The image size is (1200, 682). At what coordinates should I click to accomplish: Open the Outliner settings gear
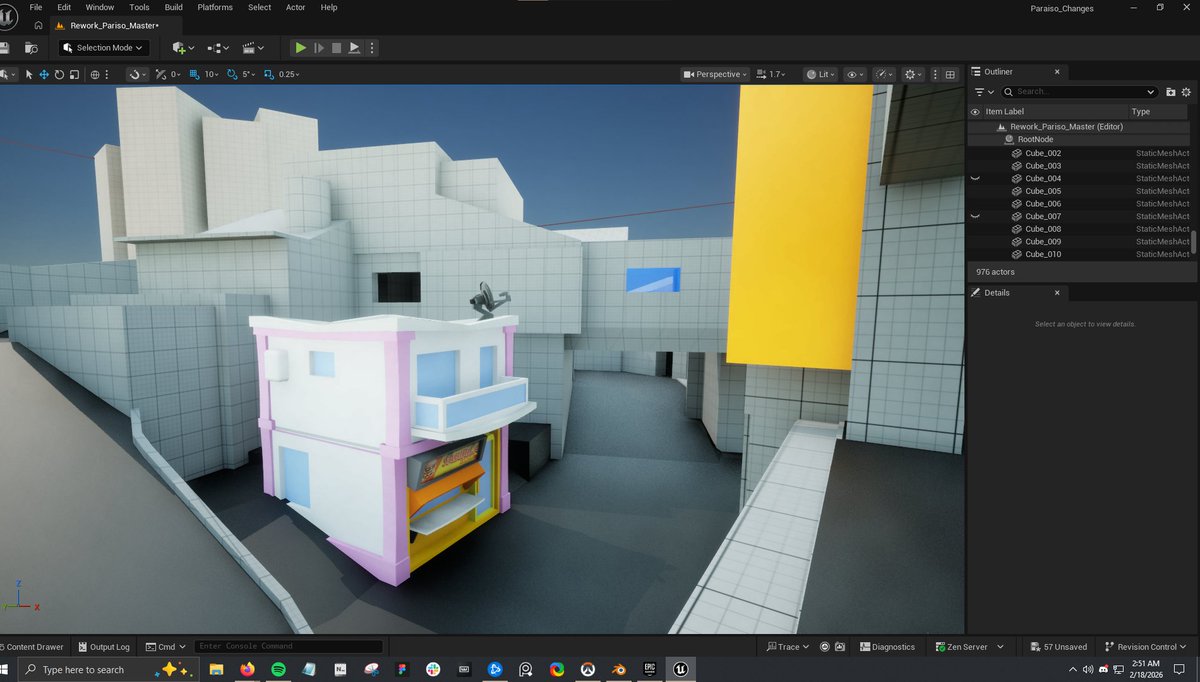point(1186,92)
